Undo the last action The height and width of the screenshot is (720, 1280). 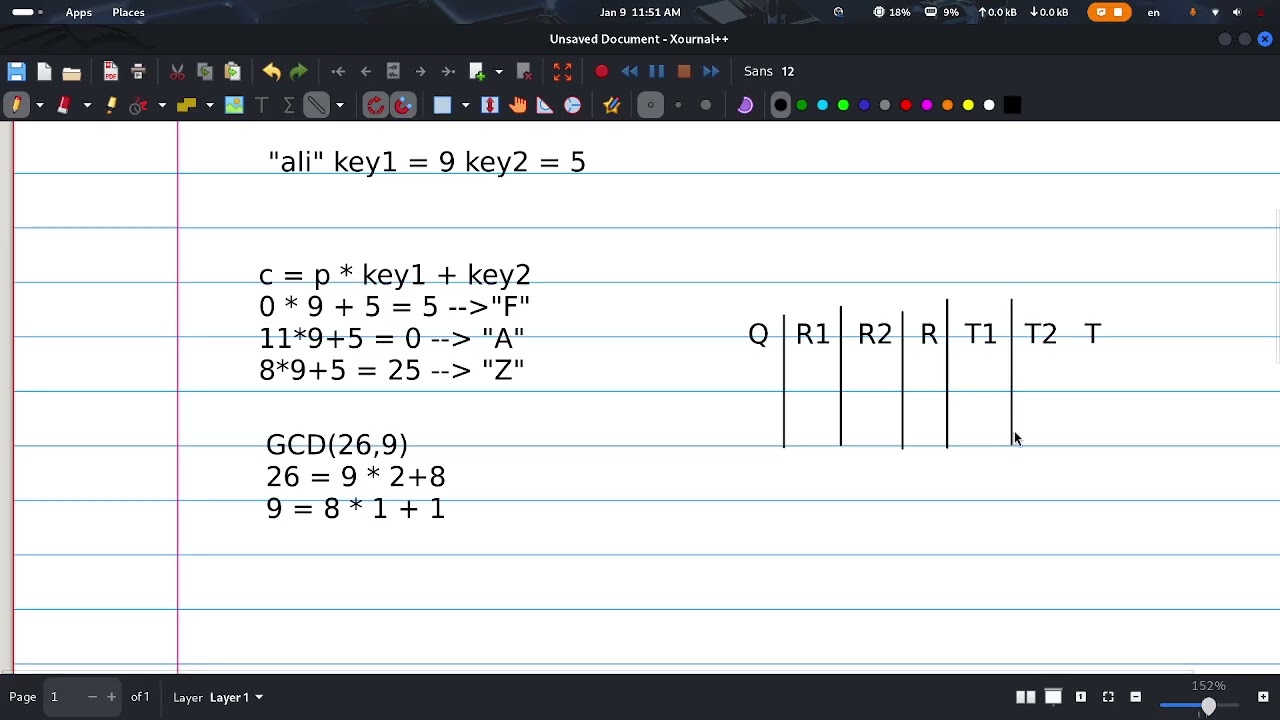[x=271, y=71]
